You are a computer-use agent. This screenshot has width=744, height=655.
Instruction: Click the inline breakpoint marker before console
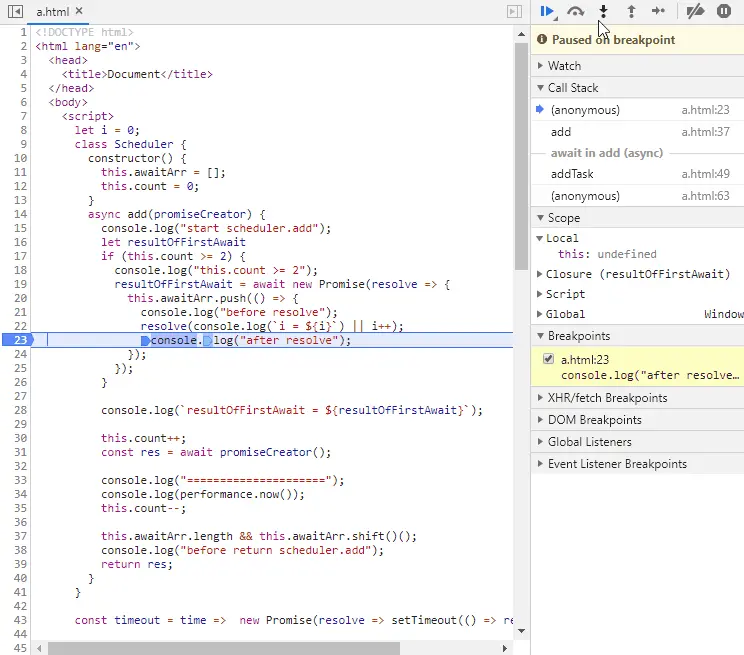[145, 340]
